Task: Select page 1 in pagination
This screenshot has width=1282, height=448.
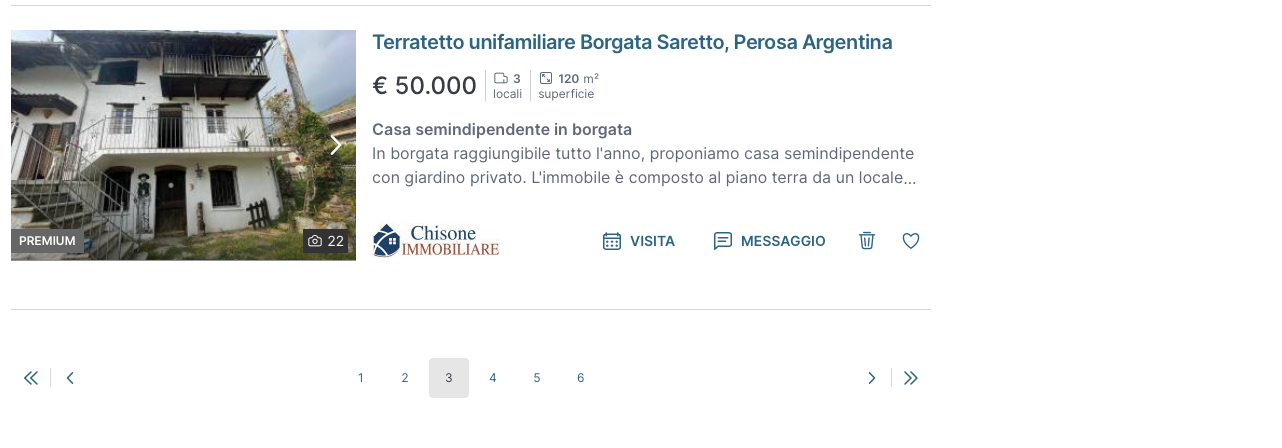Action: coord(361,378)
